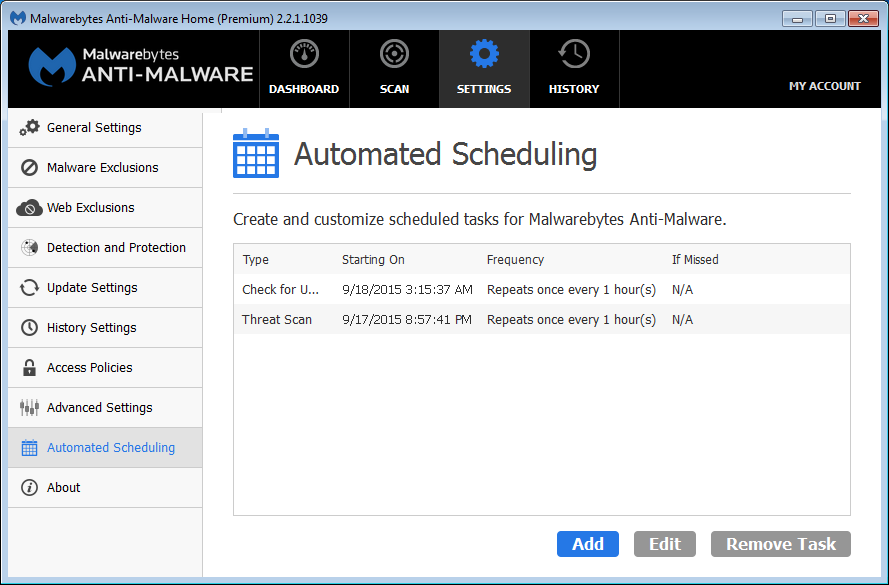Open Malware Exclusions section
This screenshot has width=889, height=585.
tap(105, 168)
